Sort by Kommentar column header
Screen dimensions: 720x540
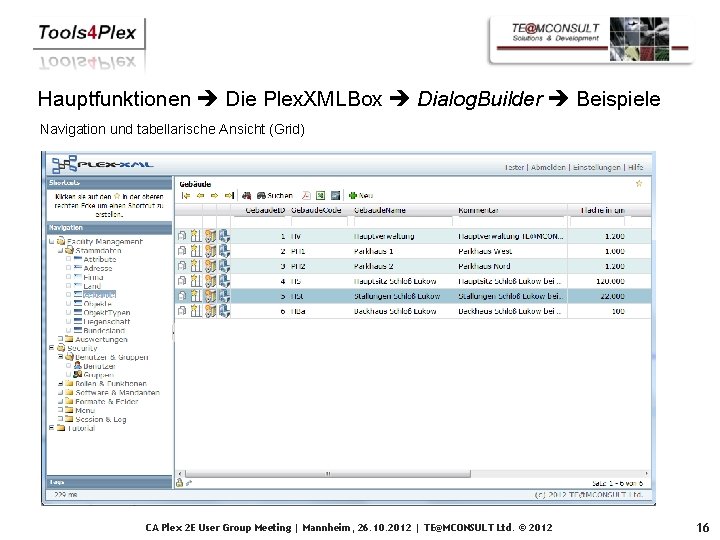click(x=478, y=210)
